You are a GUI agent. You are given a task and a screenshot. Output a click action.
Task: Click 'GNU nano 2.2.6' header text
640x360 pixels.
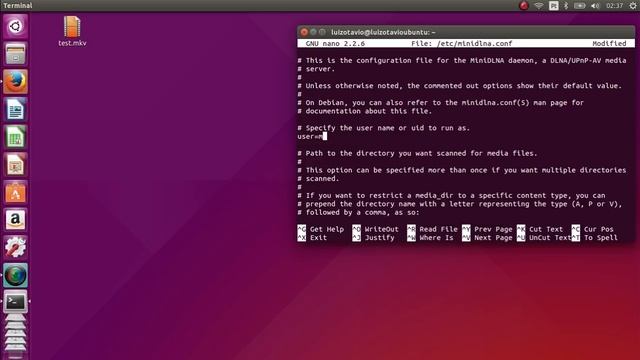[335, 43]
